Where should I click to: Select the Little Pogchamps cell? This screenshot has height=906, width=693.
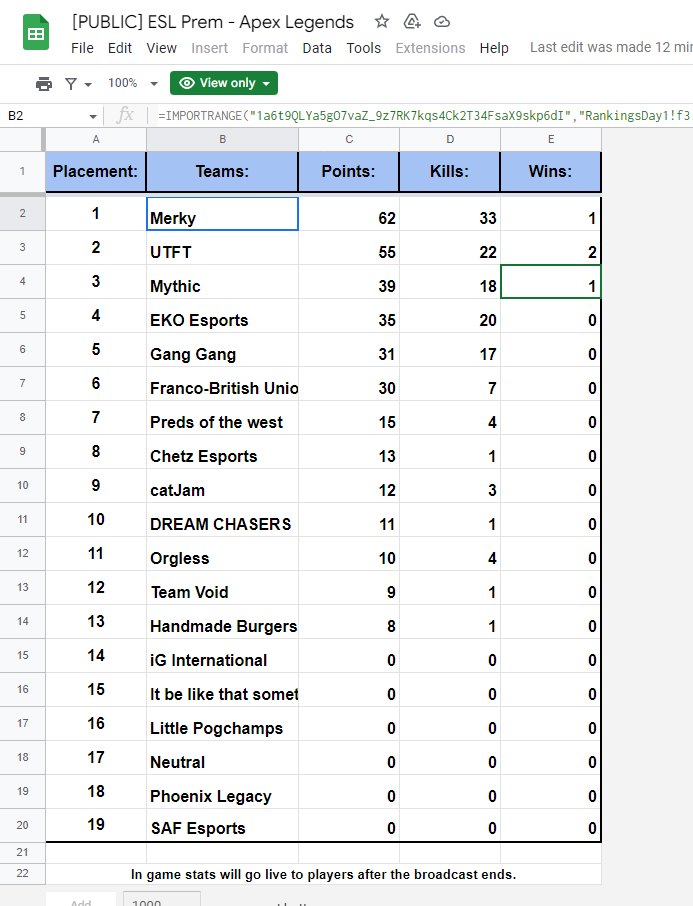(x=223, y=725)
